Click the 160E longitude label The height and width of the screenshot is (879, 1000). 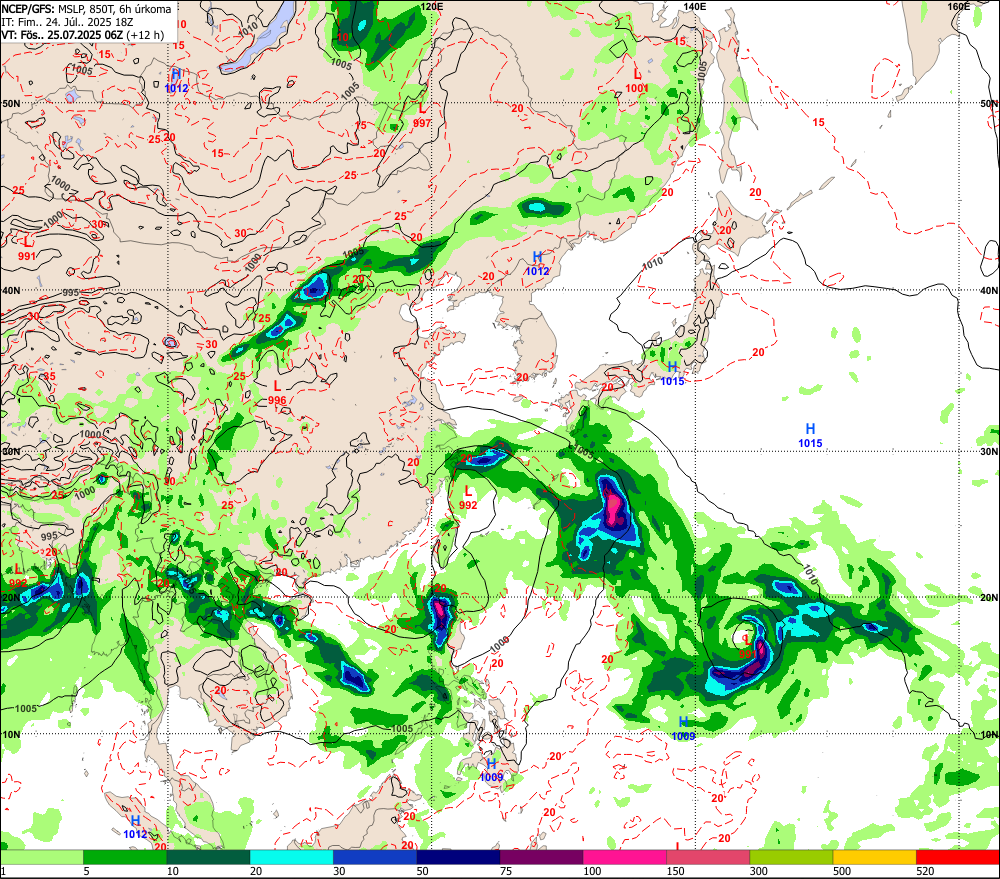click(959, 6)
